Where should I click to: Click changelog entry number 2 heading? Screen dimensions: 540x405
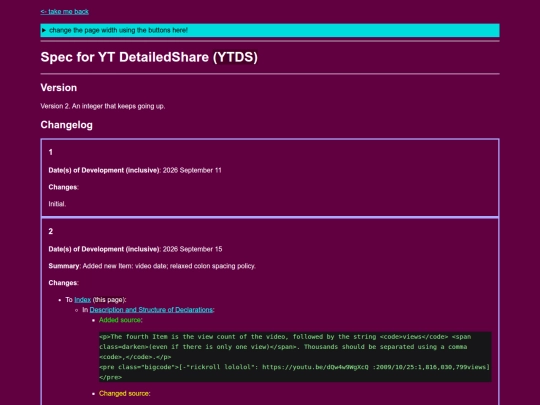[x=51, y=231]
